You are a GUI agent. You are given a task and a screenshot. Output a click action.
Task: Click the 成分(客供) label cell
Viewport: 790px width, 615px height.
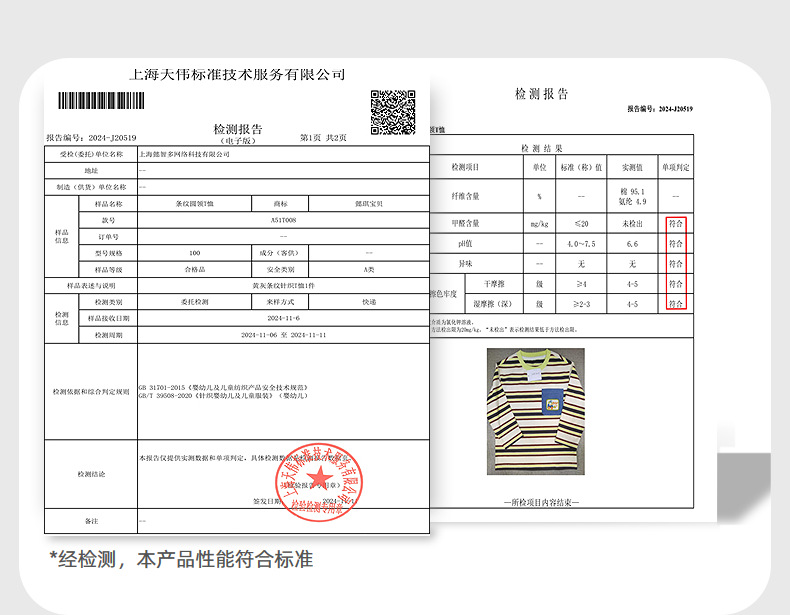pyautogui.click(x=280, y=253)
